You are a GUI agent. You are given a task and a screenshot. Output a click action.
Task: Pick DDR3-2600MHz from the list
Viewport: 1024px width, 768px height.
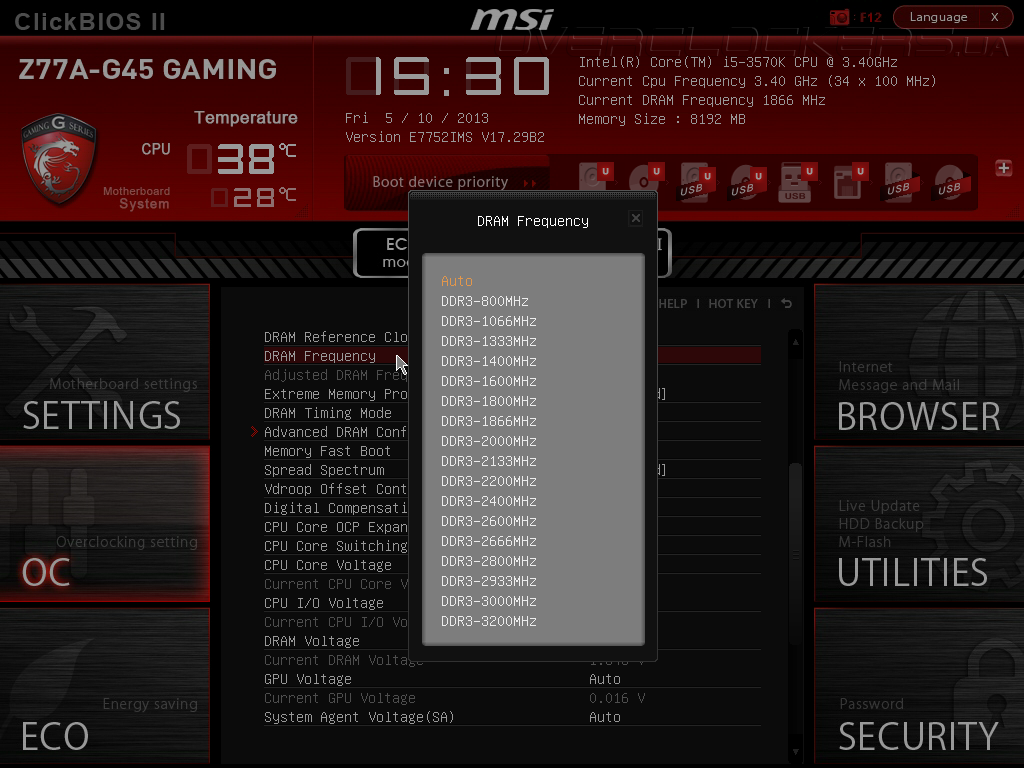point(488,521)
